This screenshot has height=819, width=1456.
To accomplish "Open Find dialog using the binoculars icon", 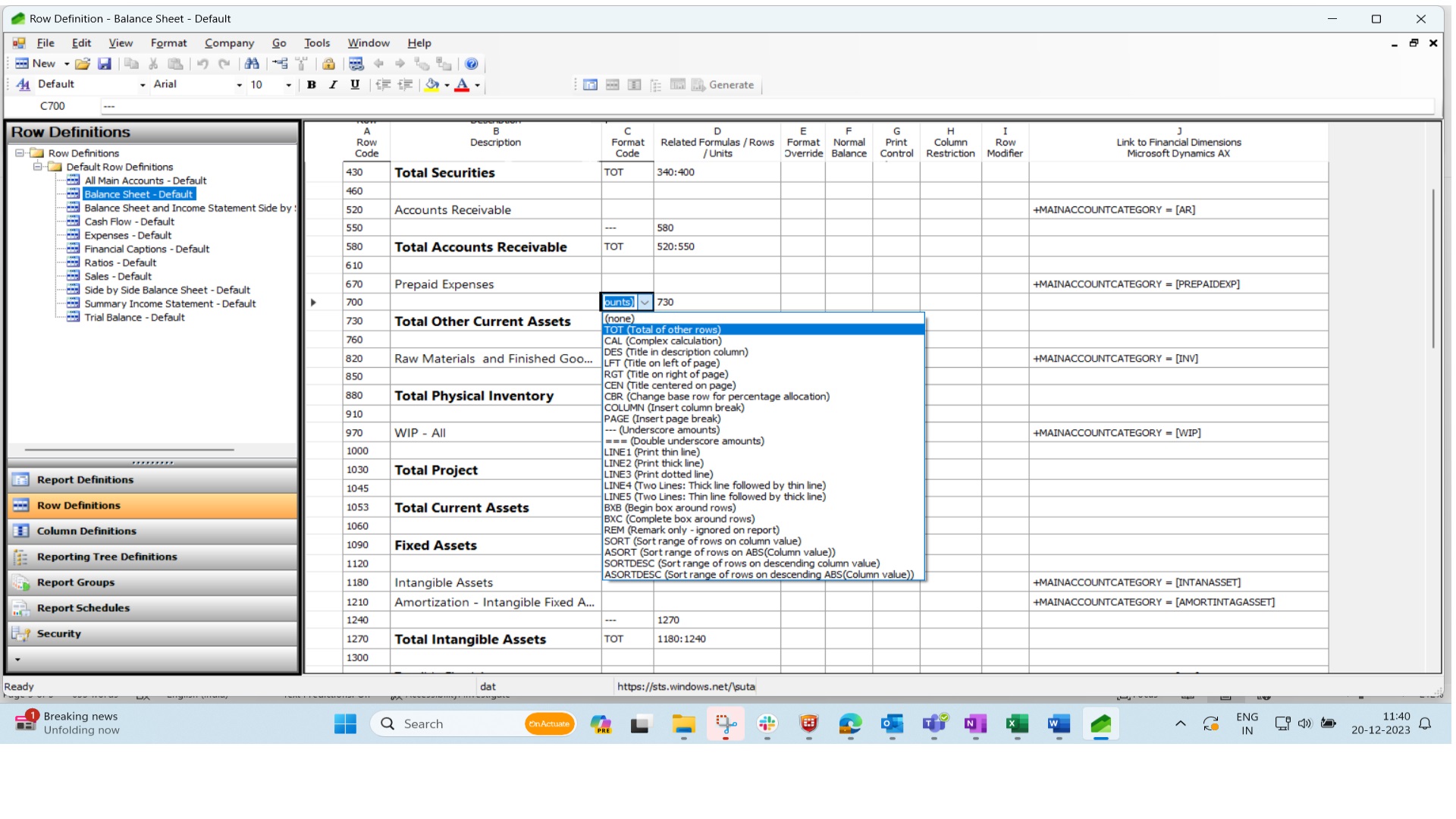I will pos(253,64).
